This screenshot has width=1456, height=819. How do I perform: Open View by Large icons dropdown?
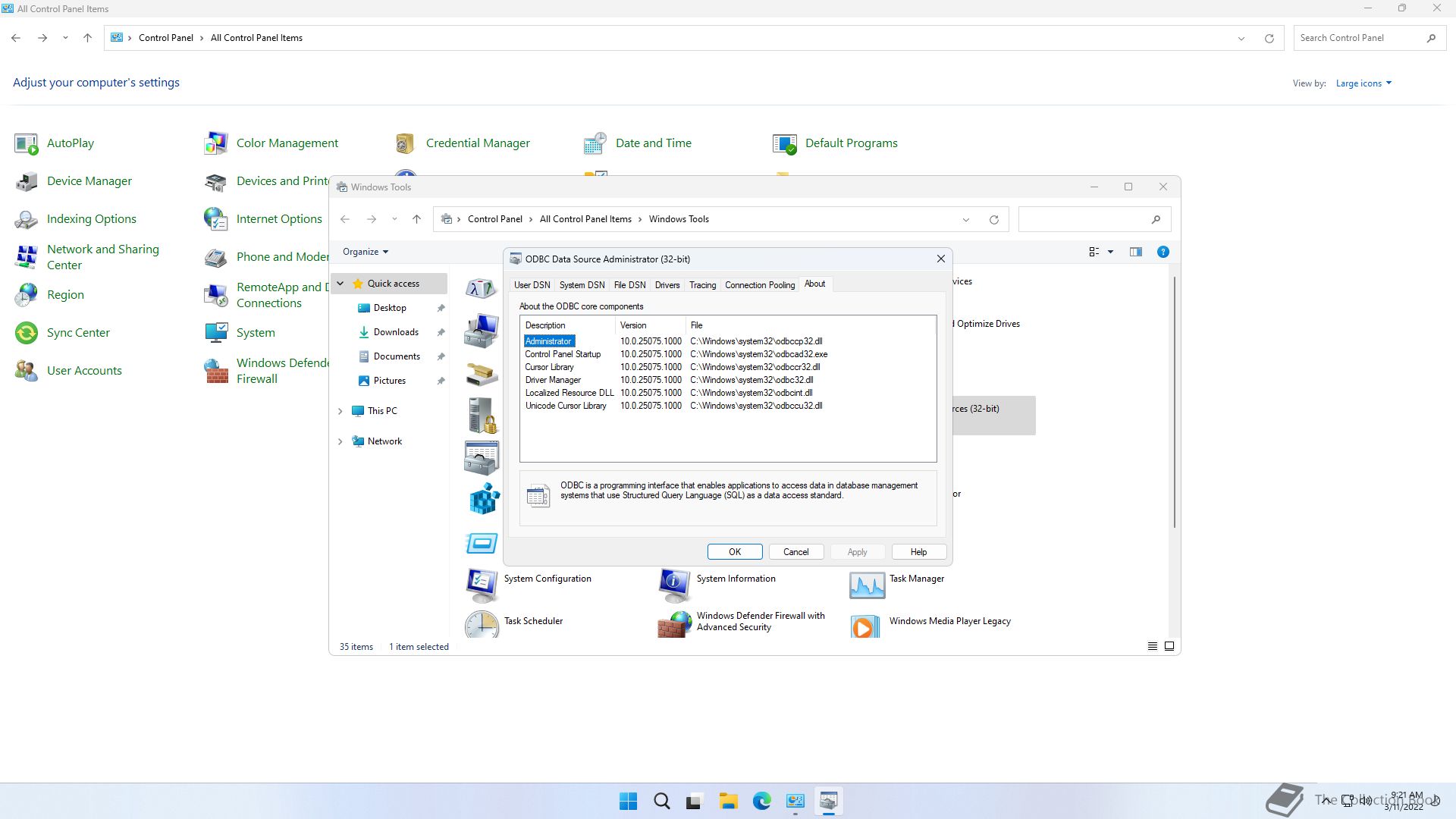click(1363, 83)
